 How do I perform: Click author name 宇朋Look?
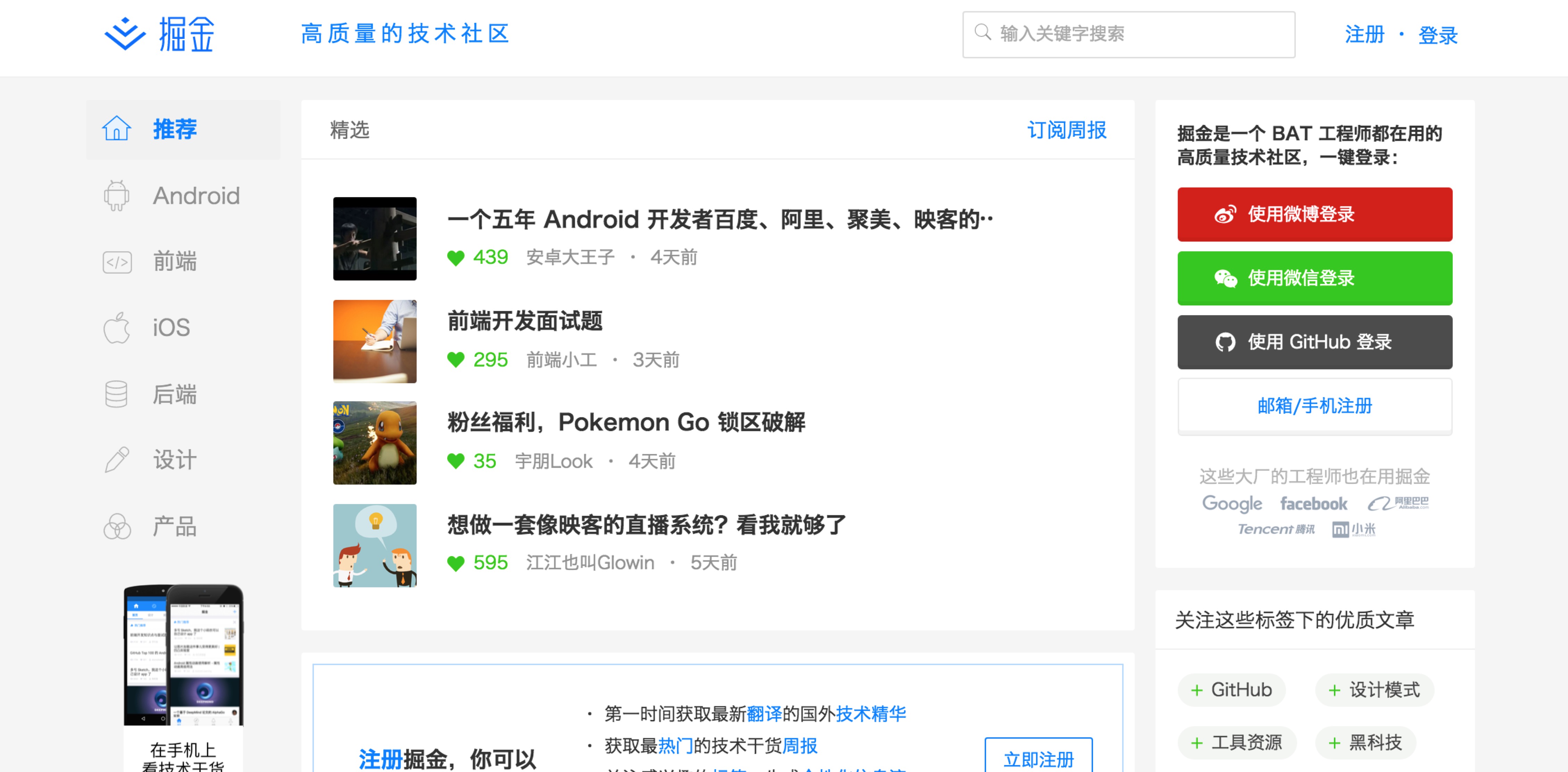(553, 461)
